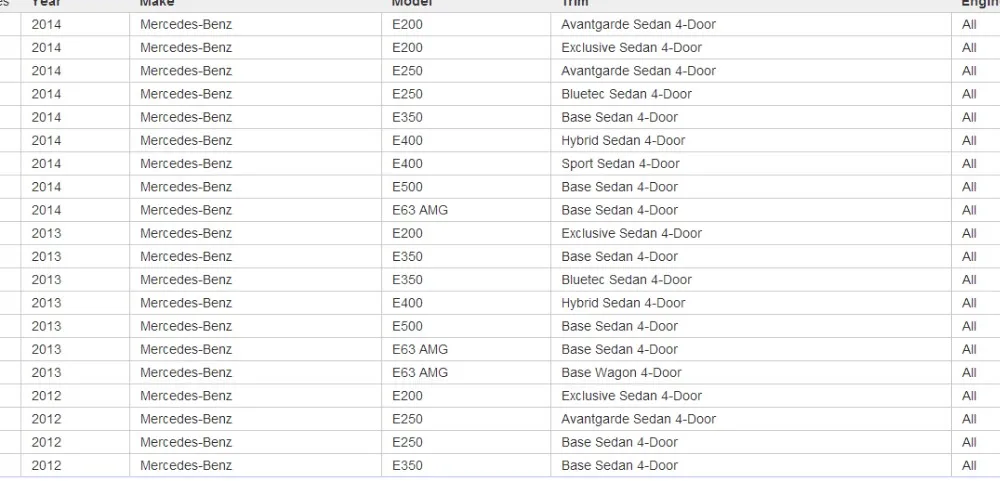Image resolution: width=1000 pixels, height=481 pixels.
Task: Select the 2012 E350 model cell
Action: coord(407,465)
